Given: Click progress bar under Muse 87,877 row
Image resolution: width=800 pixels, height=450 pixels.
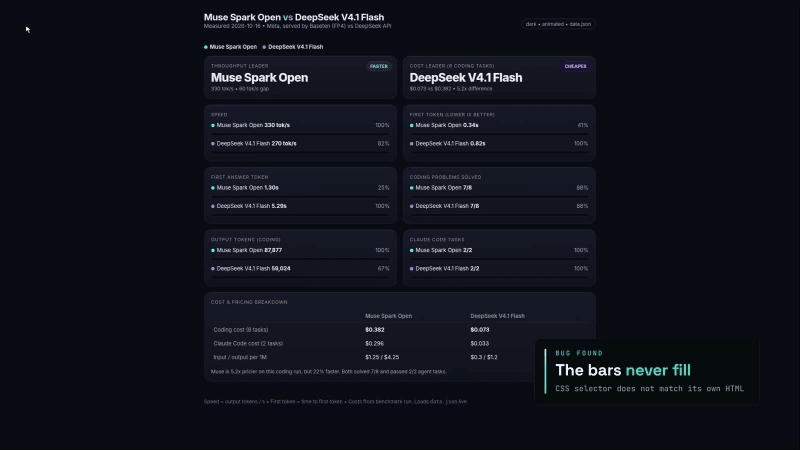Looking at the screenshot, I should point(300,259).
